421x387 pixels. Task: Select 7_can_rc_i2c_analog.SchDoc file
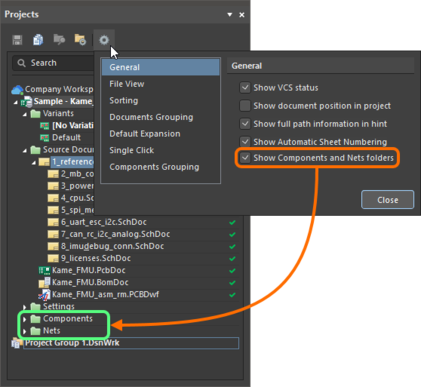coord(115,234)
